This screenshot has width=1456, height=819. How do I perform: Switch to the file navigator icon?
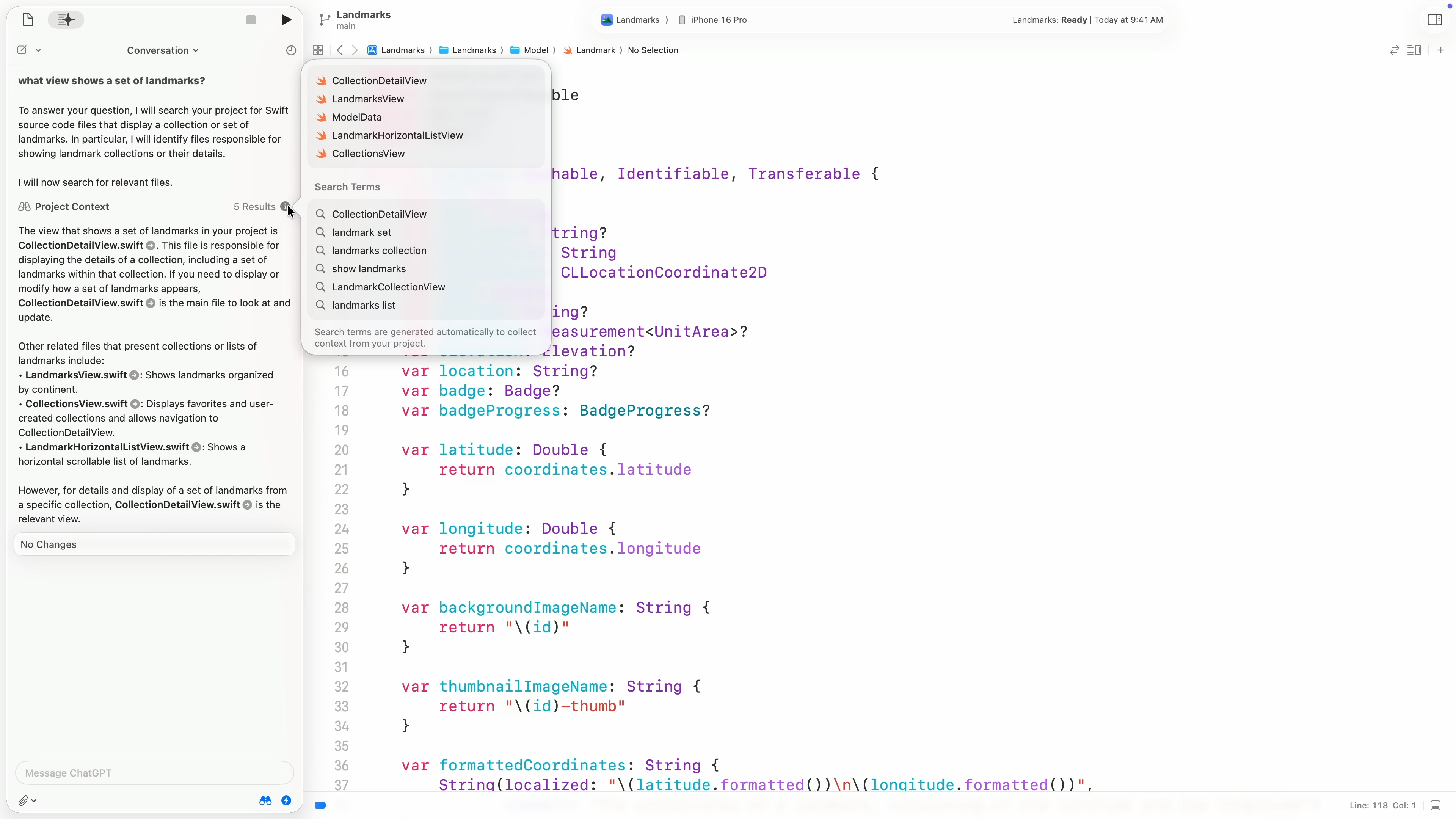pyautogui.click(x=28, y=20)
